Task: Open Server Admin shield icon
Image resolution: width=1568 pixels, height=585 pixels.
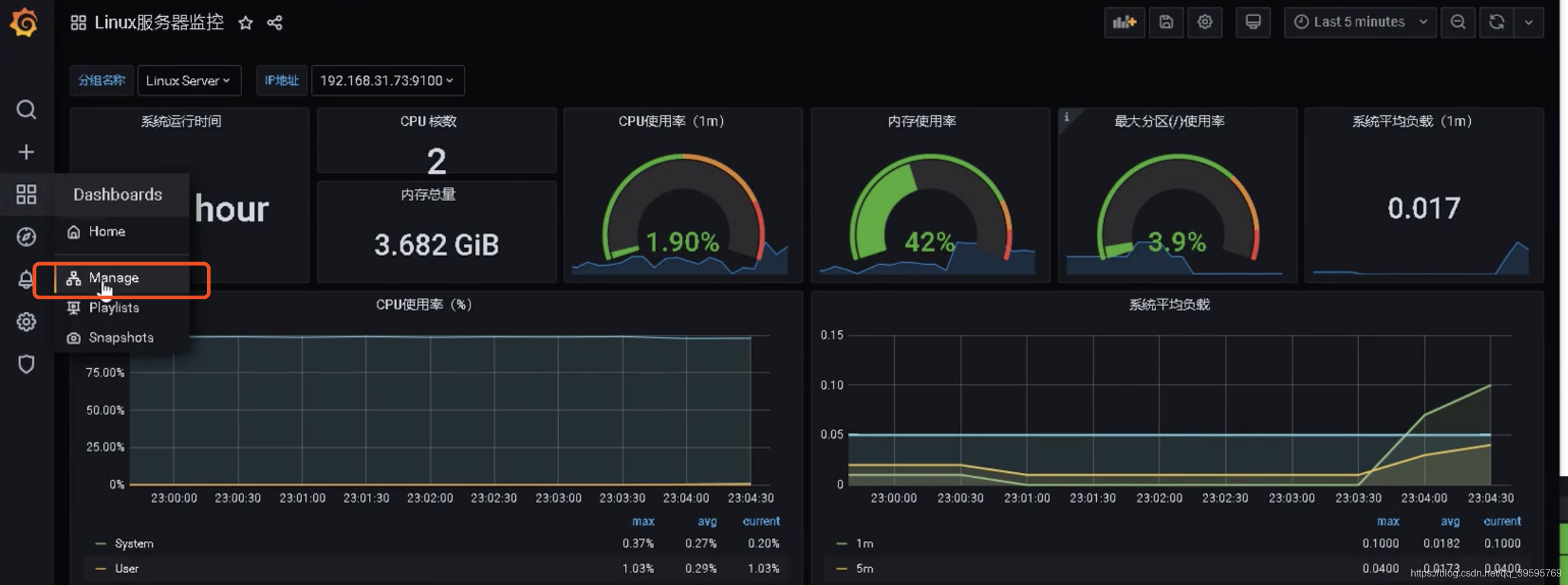Action: click(x=26, y=364)
